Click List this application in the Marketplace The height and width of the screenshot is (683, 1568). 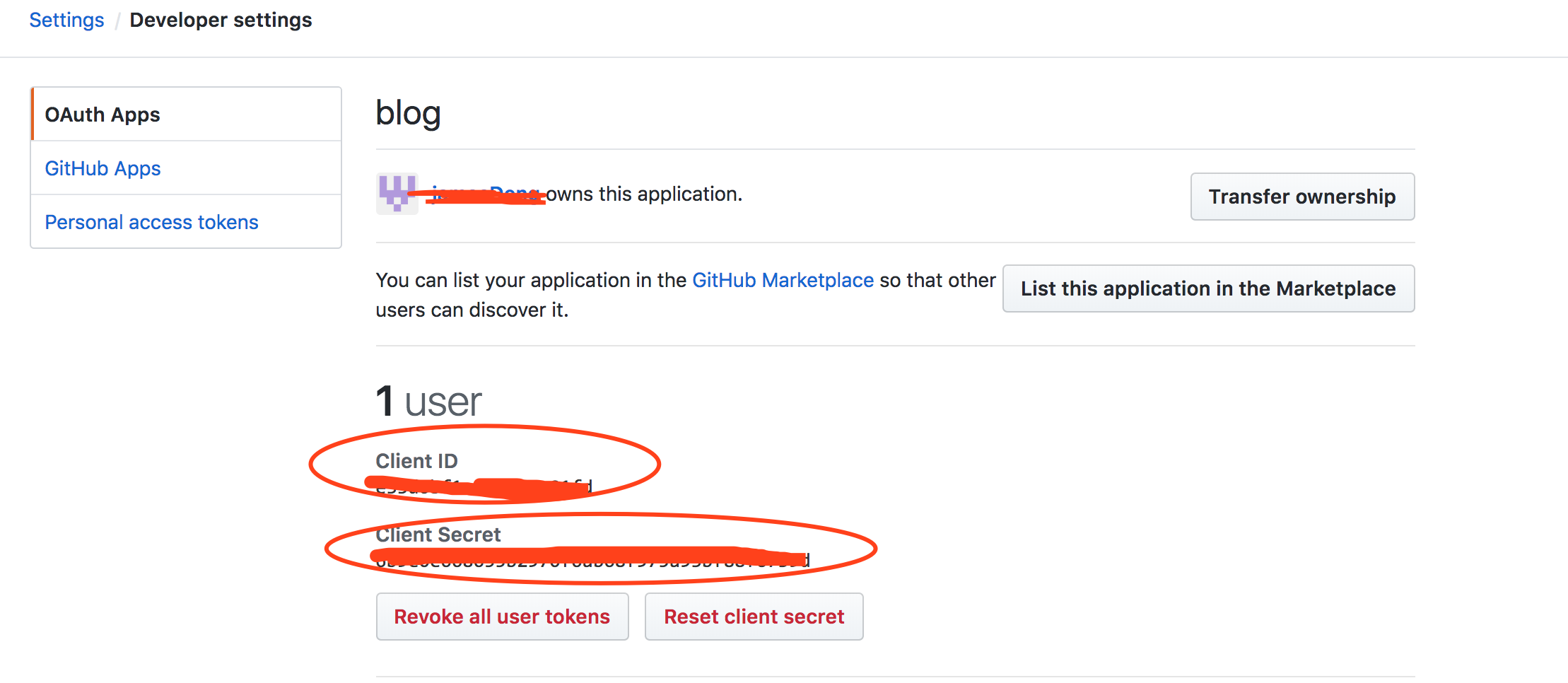tap(1208, 288)
